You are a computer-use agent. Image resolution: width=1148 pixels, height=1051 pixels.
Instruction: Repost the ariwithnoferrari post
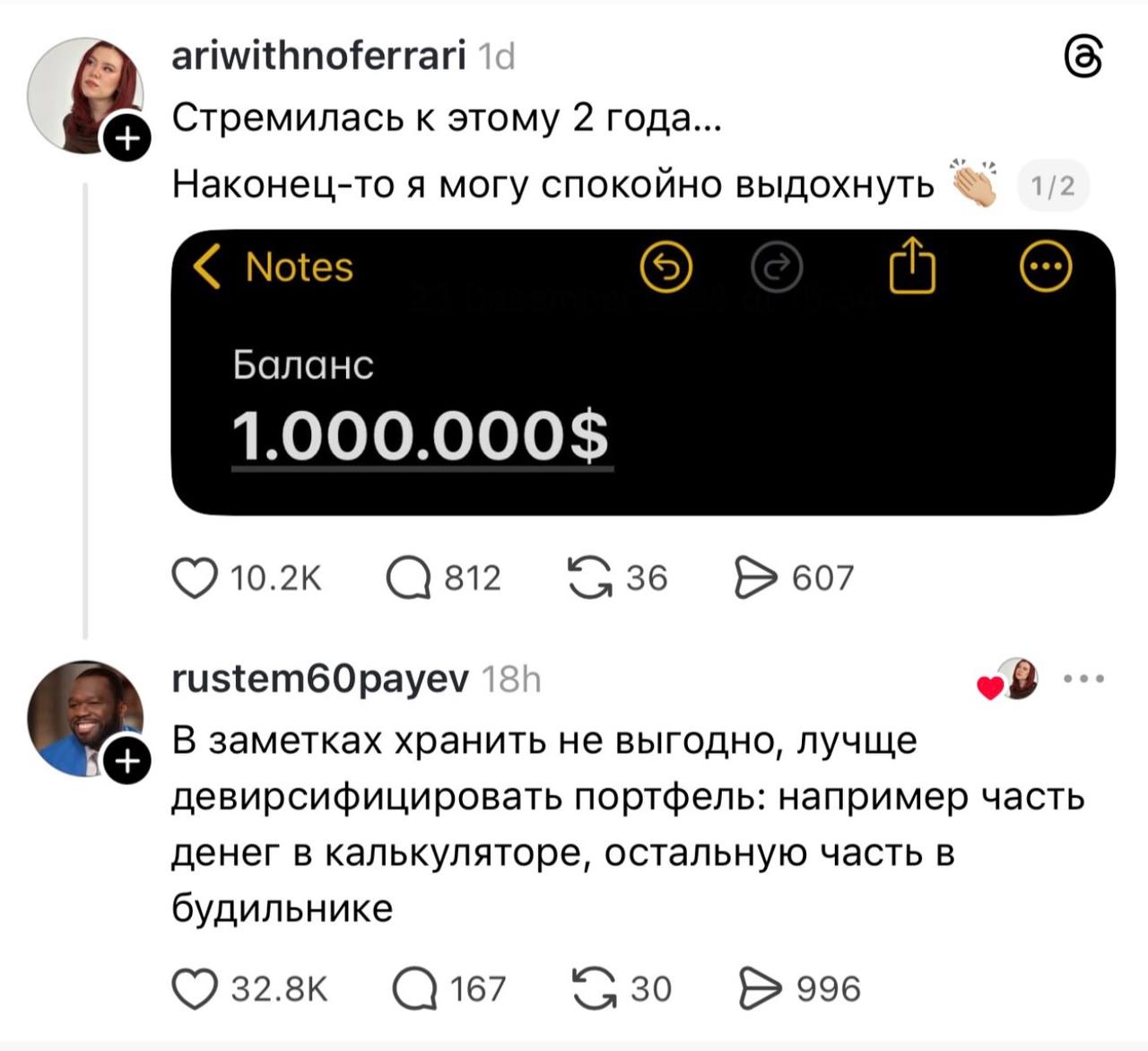[588, 578]
